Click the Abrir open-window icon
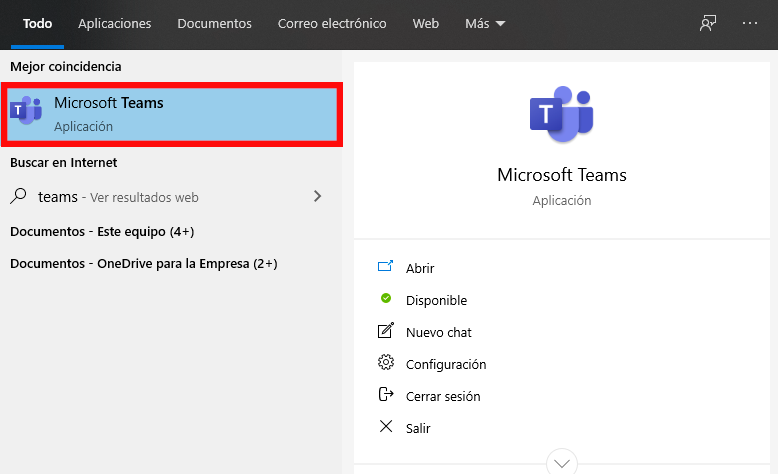The width and height of the screenshot is (778, 474). click(x=386, y=267)
